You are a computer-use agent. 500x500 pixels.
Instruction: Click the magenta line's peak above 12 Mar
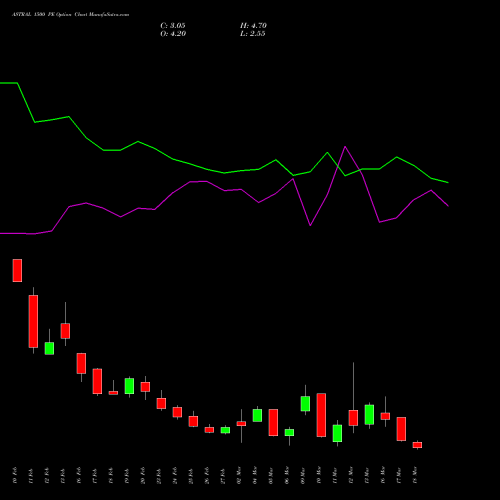pos(345,147)
